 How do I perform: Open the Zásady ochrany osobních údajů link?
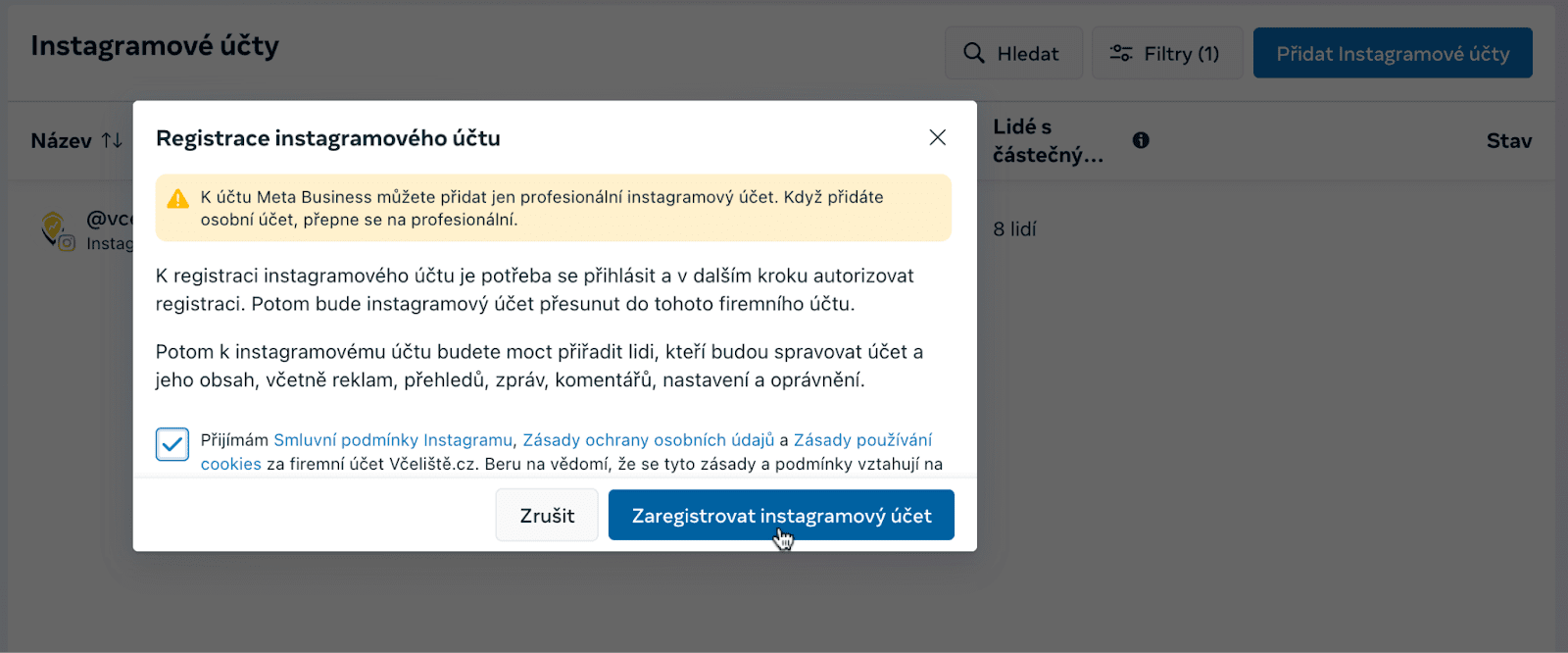pos(650,439)
